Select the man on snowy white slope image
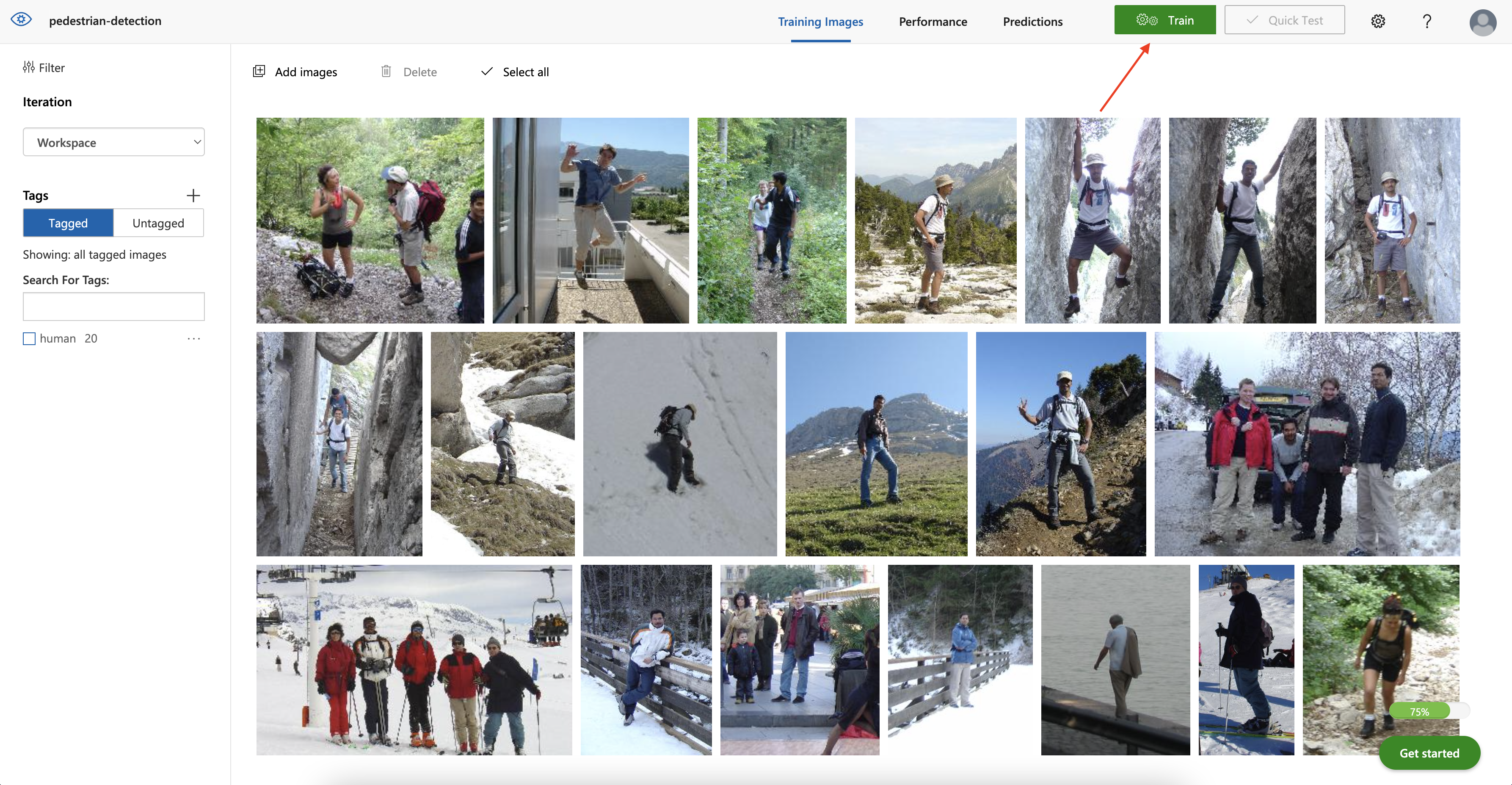Screen dimensions: 1512x785 click(680, 444)
